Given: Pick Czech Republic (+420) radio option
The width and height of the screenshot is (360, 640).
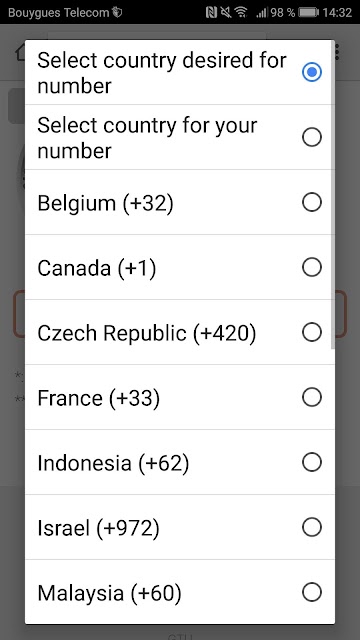Looking at the screenshot, I should point(312,332).
